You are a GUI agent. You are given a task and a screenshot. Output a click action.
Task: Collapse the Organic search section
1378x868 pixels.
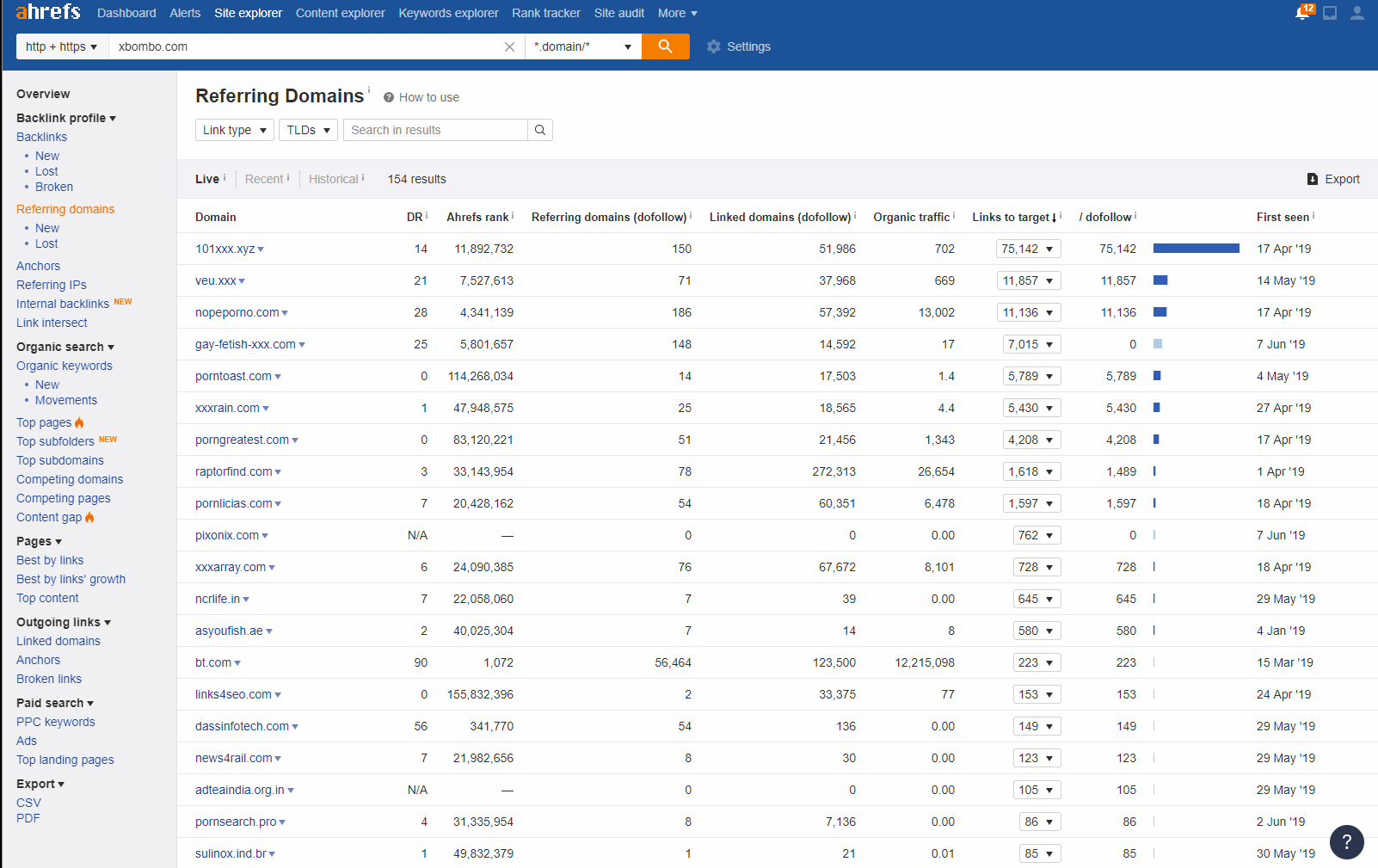(x=65, y=347)
